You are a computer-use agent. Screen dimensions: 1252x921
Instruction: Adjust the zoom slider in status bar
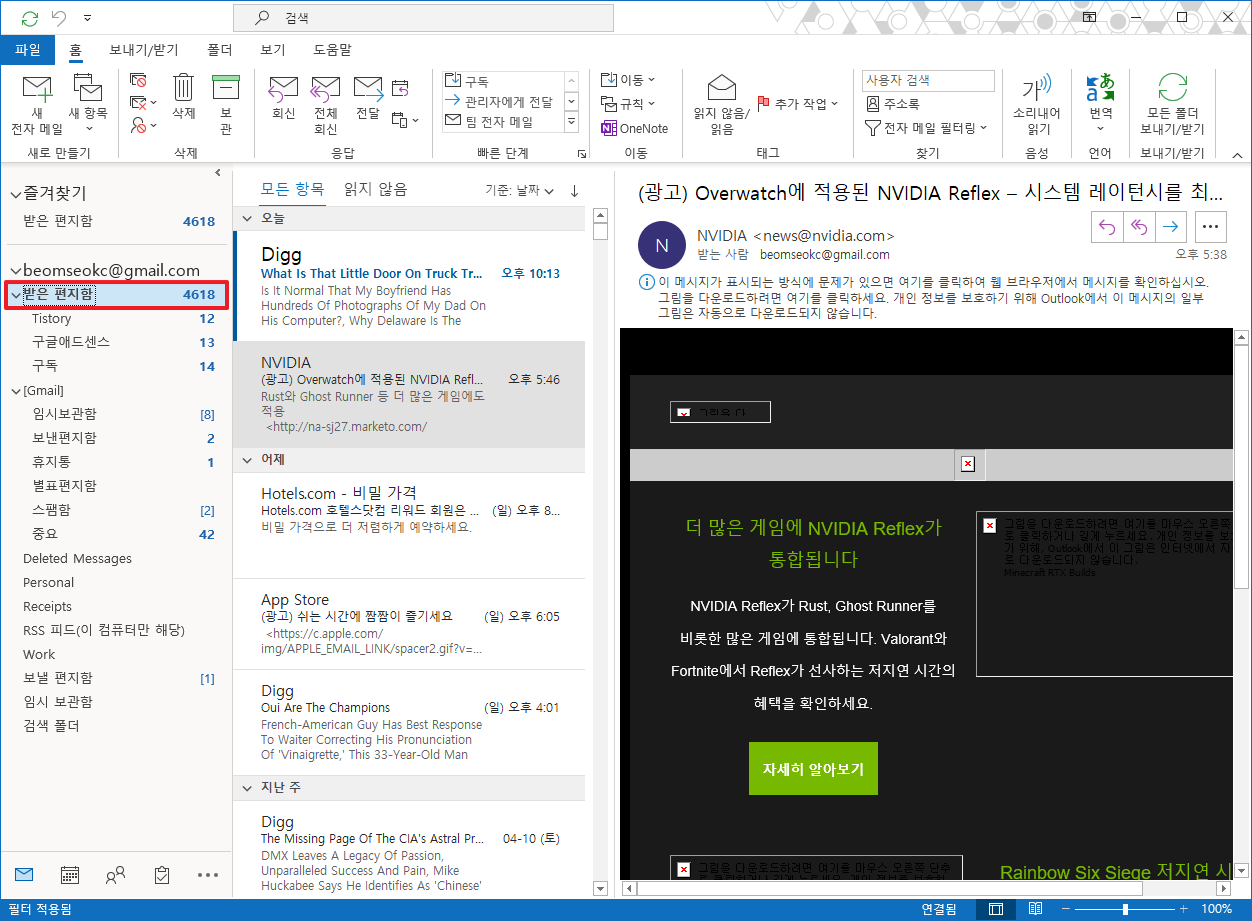coord(1126,909)
